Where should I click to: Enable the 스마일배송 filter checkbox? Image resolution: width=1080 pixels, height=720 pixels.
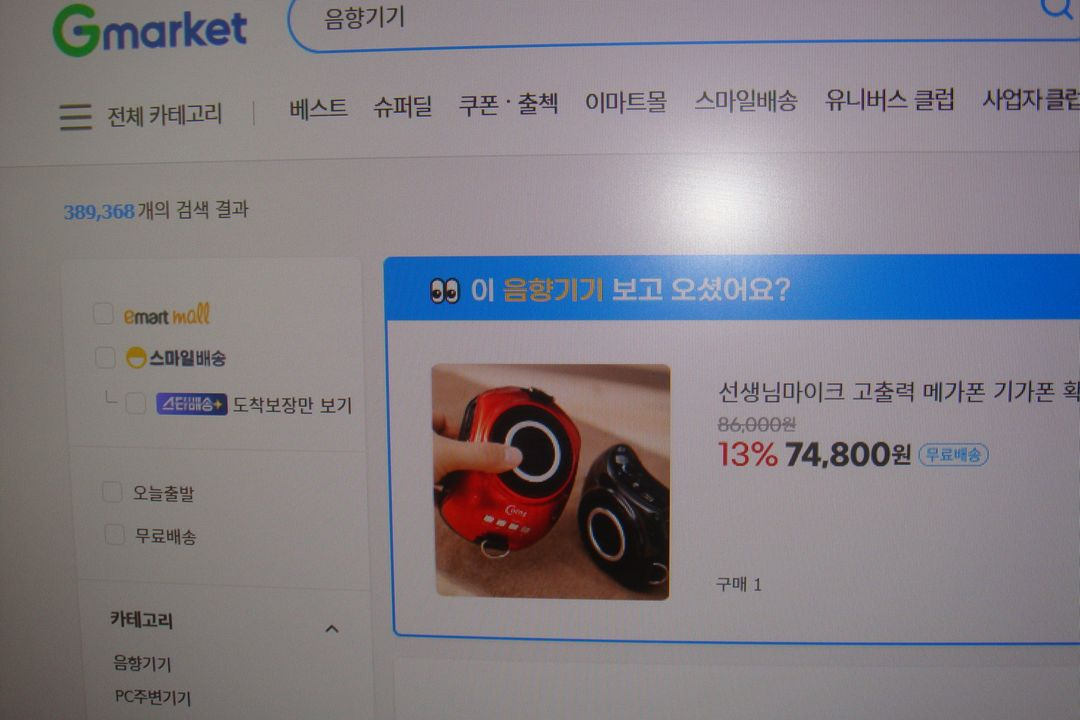[105, 358]
